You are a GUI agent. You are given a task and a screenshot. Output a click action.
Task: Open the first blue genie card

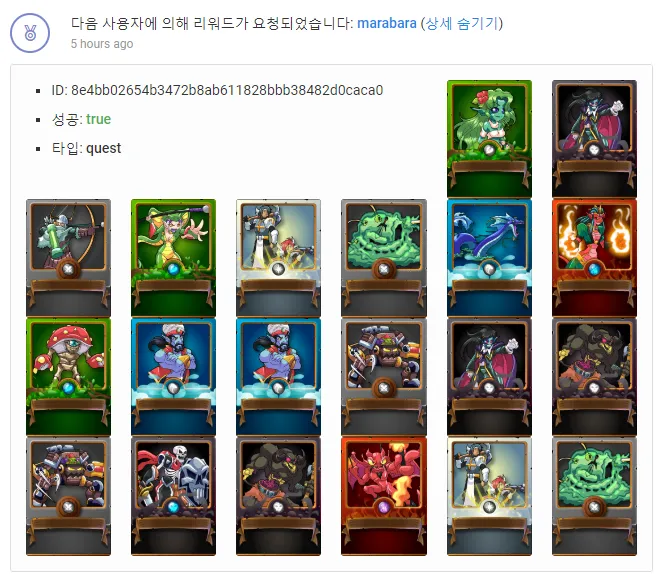click(x=173, y=377)
